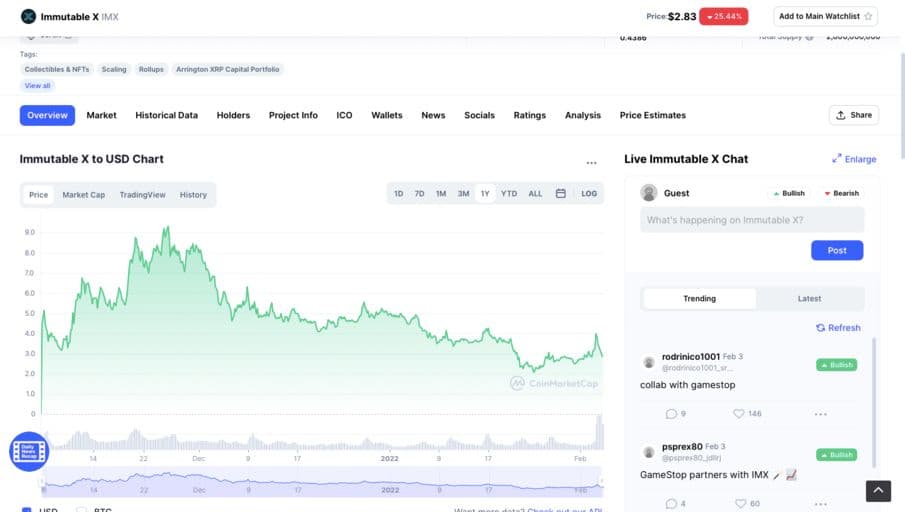
Task: Open more options on rodrinico1001's post
Action: [x=820, y=413]
